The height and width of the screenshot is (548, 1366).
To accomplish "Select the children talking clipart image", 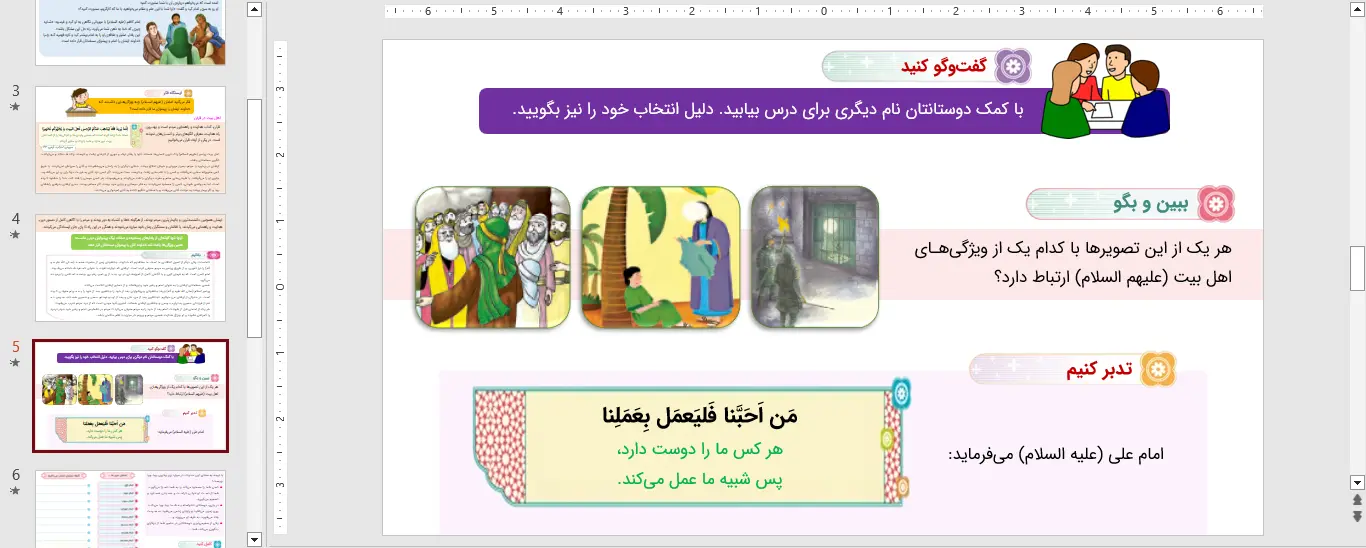I will [x=1105, y=90].
